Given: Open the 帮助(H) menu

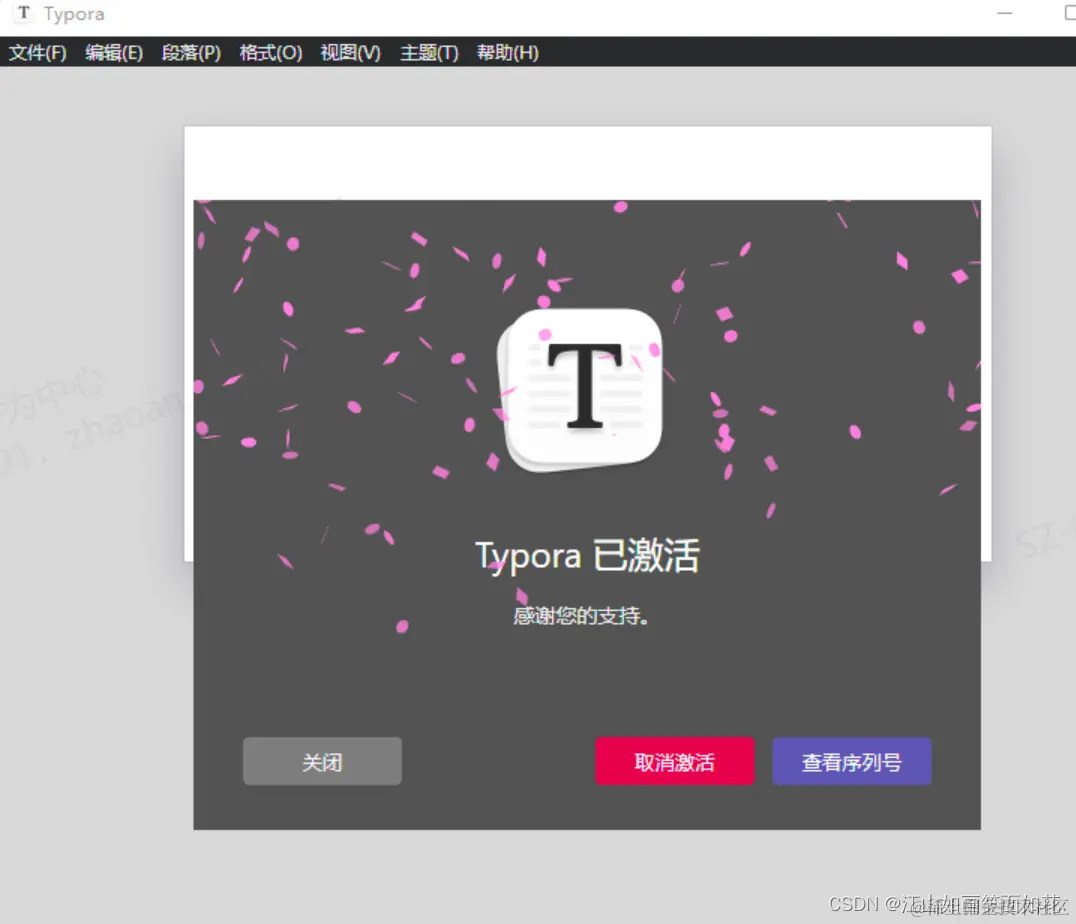Looking at the screenshot, I should [508, 53].
